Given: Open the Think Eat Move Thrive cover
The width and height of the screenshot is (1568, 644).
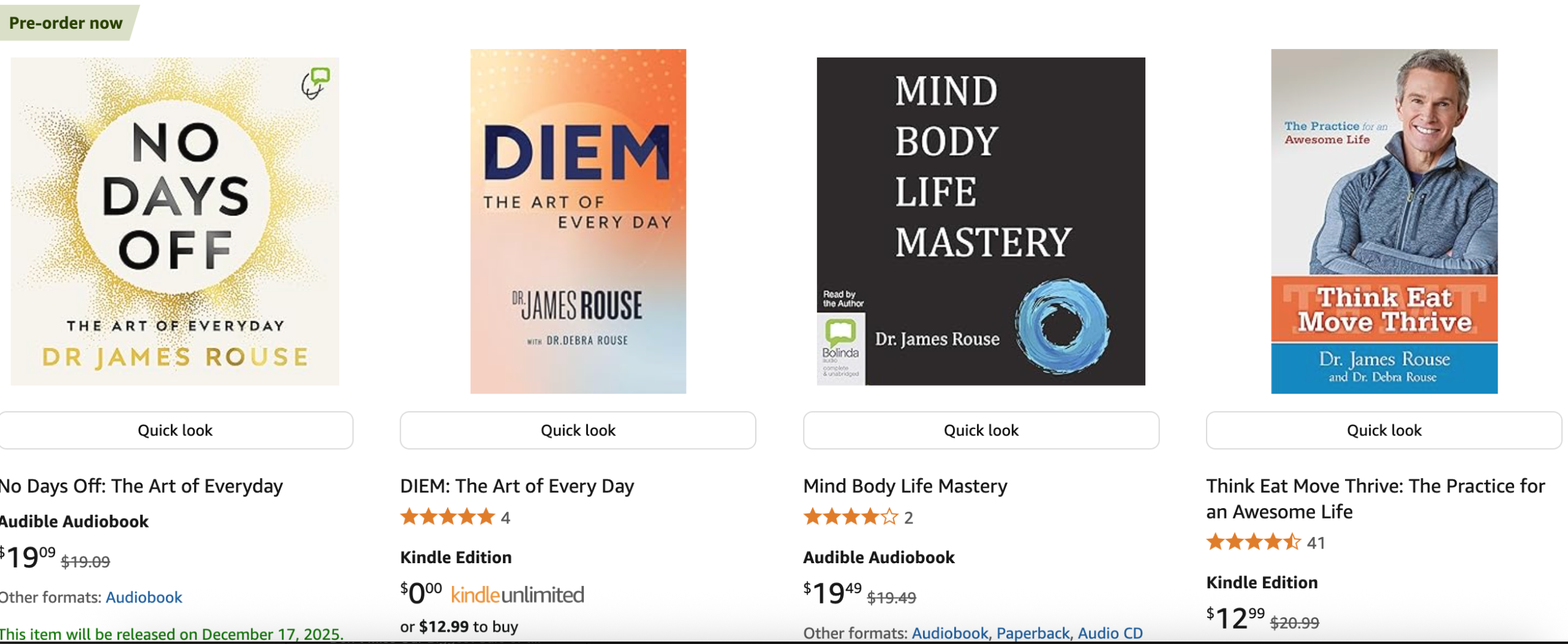Looking at the screenshot, I should (x=1384, y=221).
